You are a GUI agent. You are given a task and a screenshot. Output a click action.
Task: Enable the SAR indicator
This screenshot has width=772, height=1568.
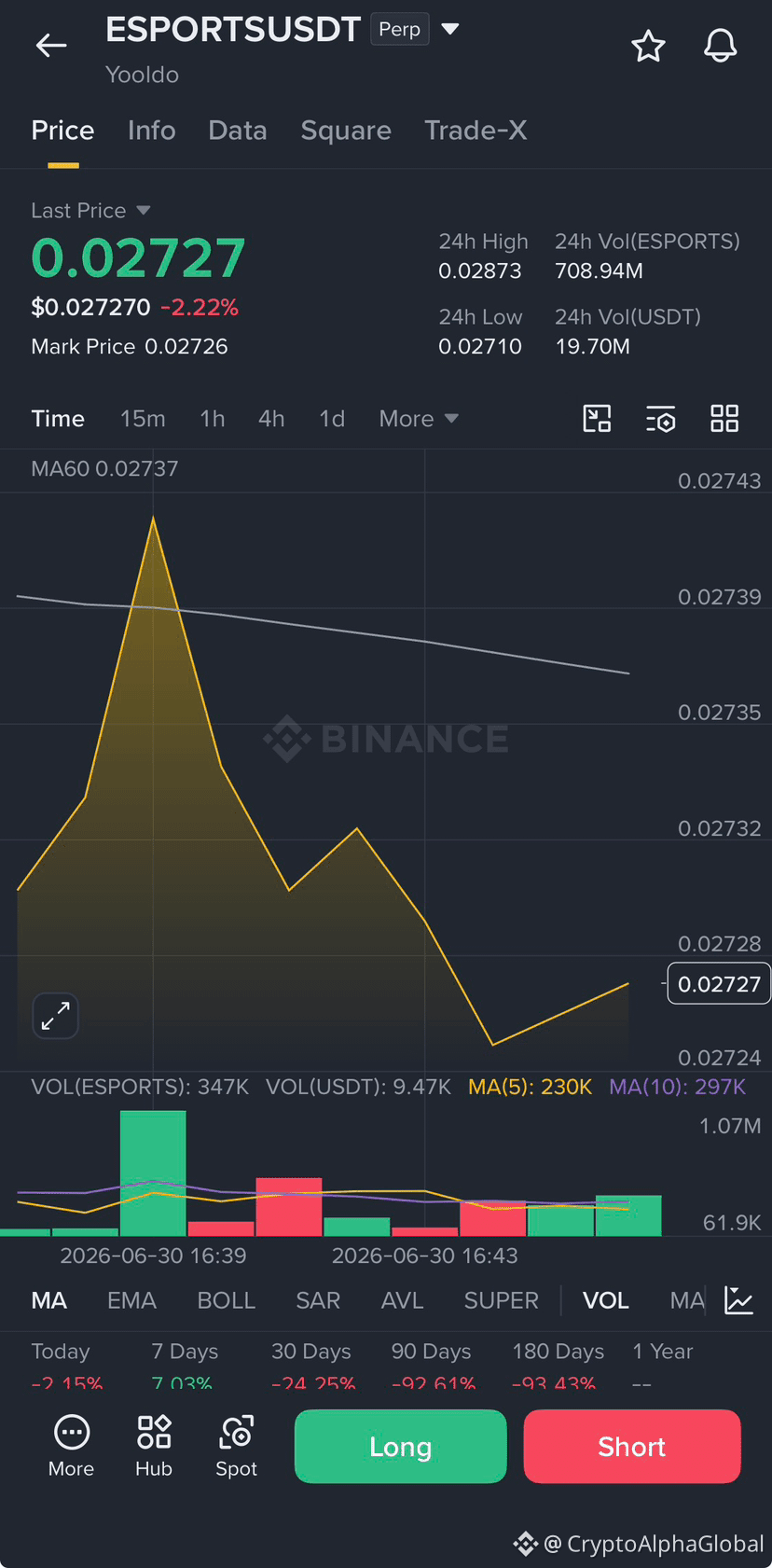click(318, 1300)
